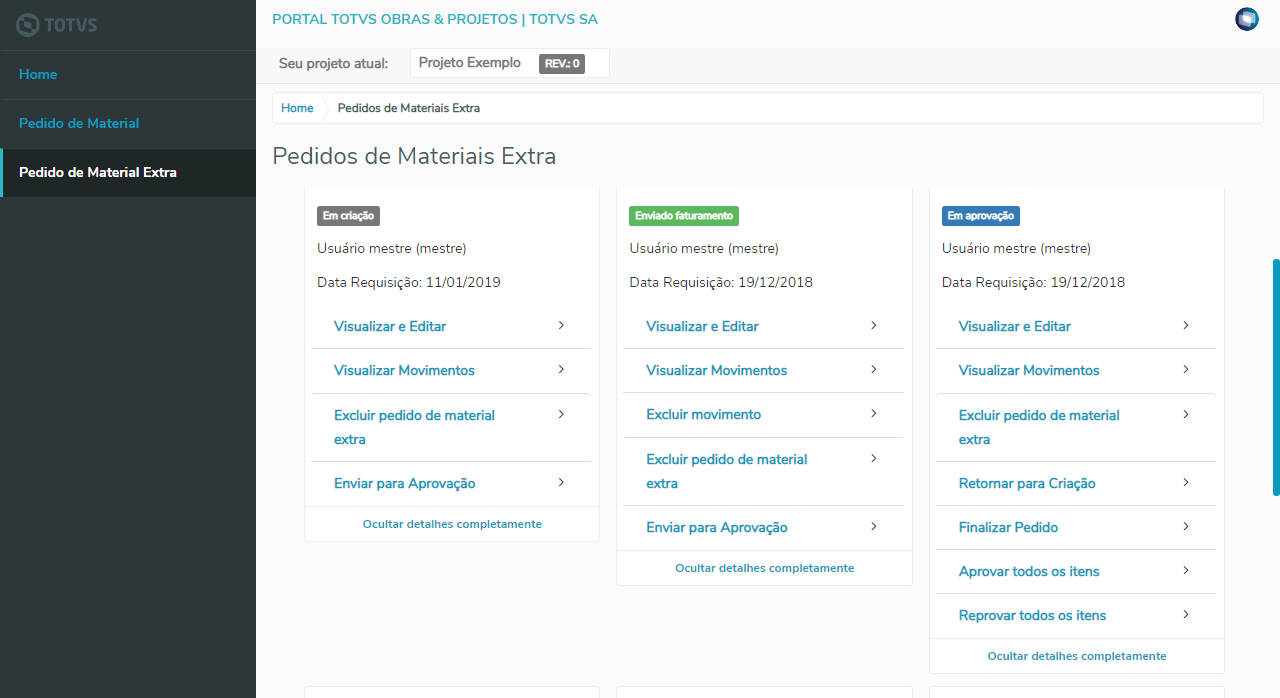The width and height of the screenshot is (1280, 698).
Task: Open Visualizar Movimentos in Enviado faturamento card
Action: point(717,371)
